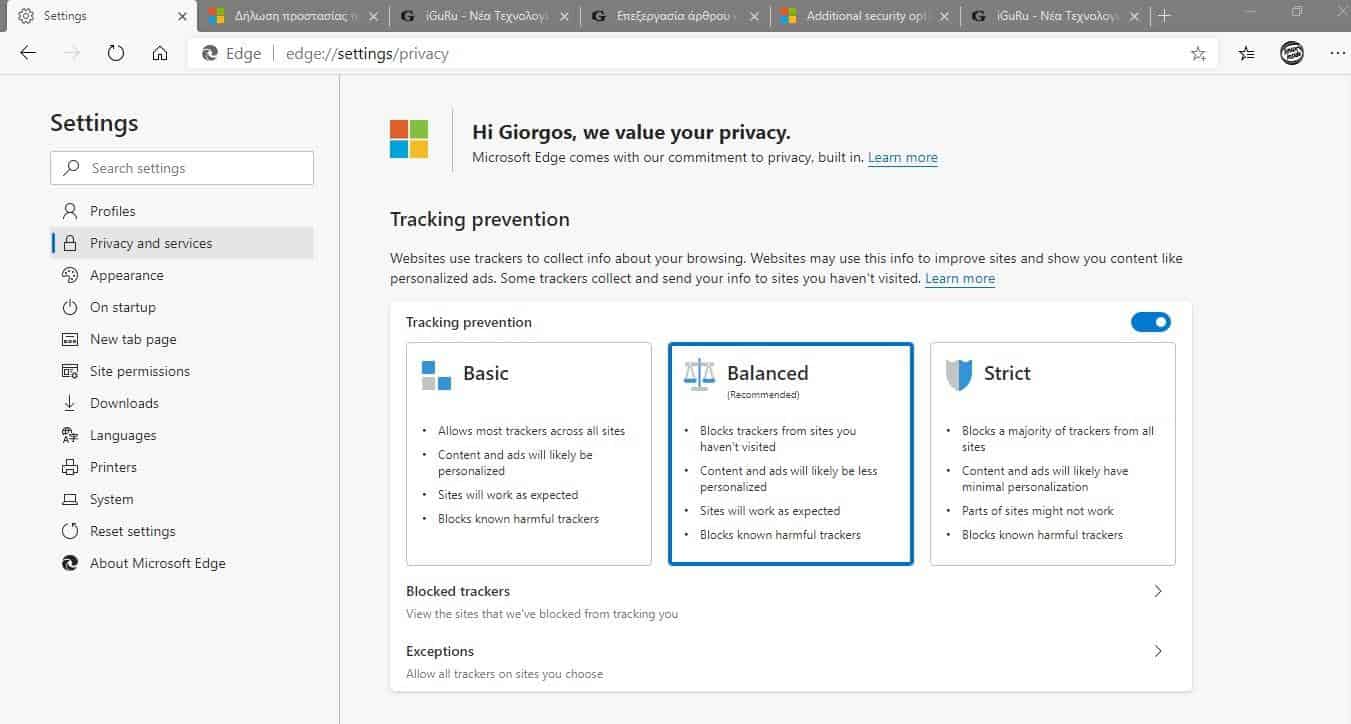Open Exceptions row
Screen dimensions: 1351x724
791,661
